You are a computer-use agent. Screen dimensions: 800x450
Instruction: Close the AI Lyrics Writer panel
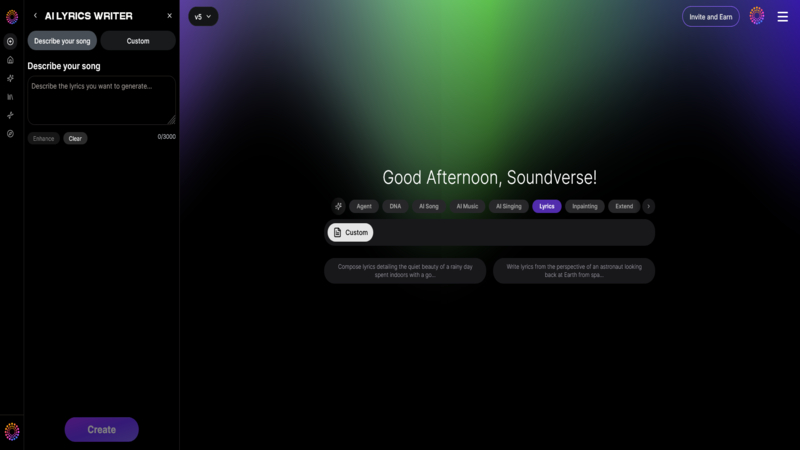[x=169, y=16]
